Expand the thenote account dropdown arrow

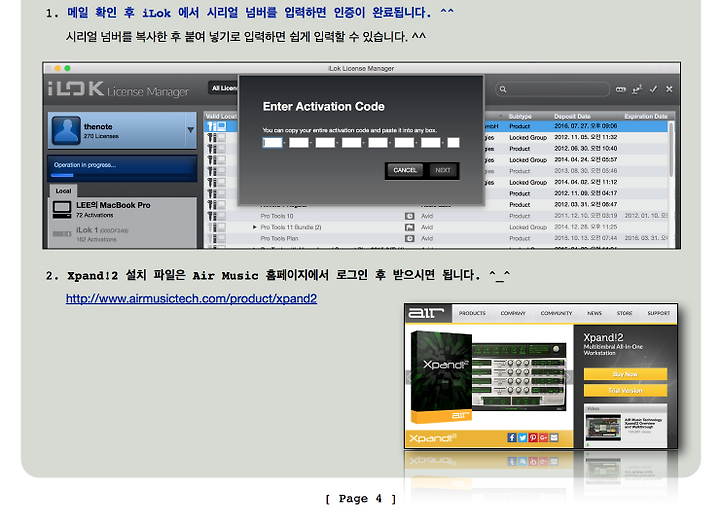click(x=191, y=130)
